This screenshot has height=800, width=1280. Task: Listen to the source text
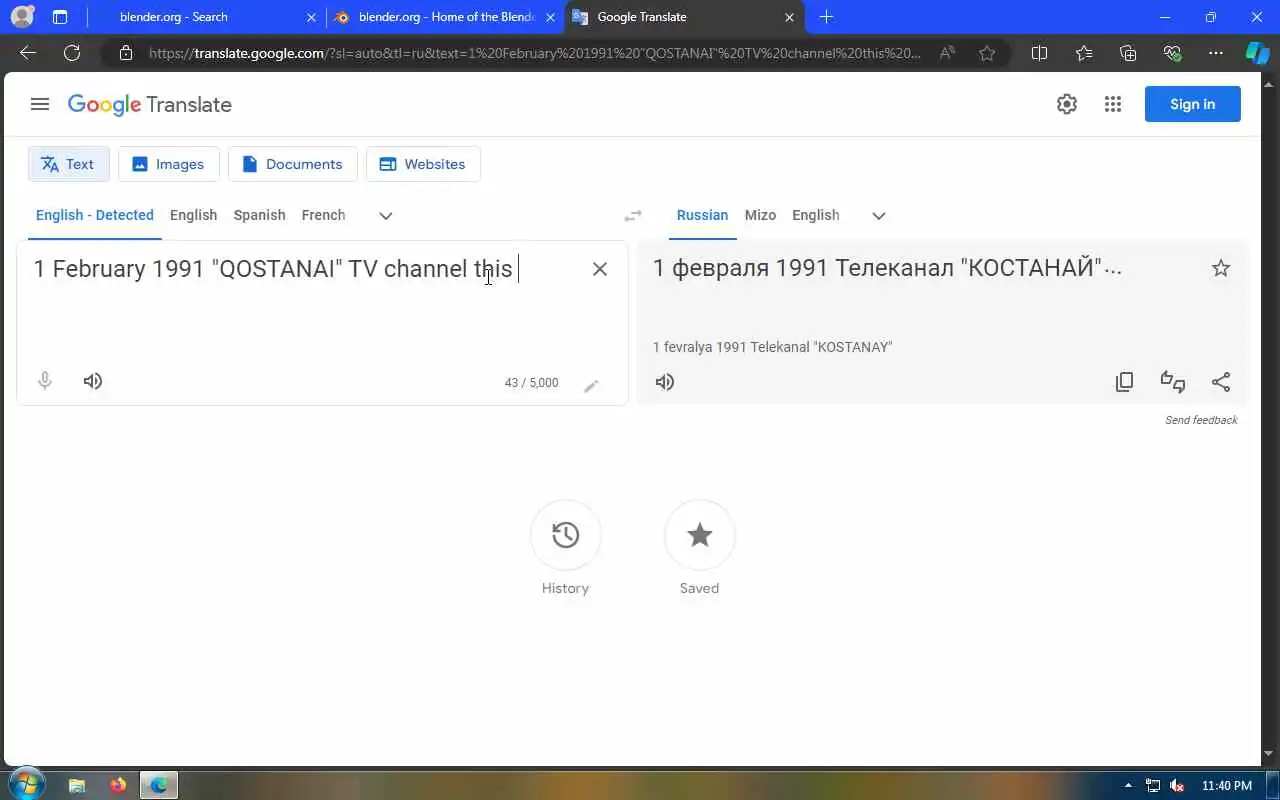(93, 381)
